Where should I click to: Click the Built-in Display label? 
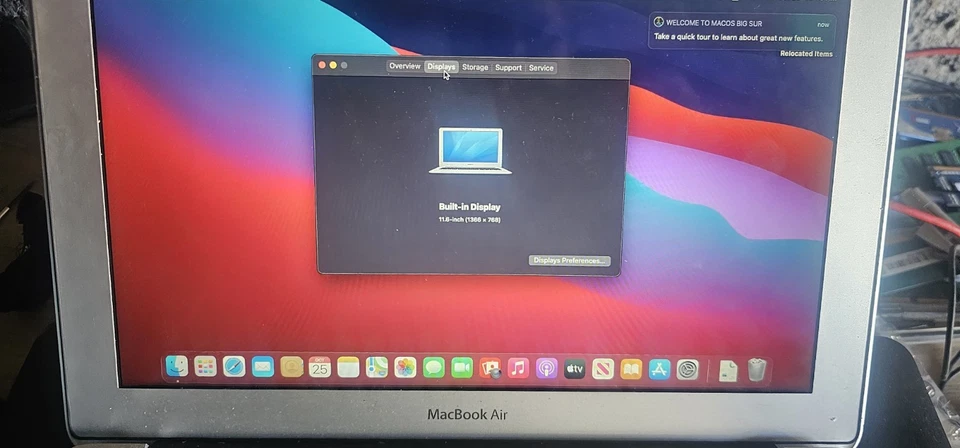pyautogui.click(x=470, y=207)
